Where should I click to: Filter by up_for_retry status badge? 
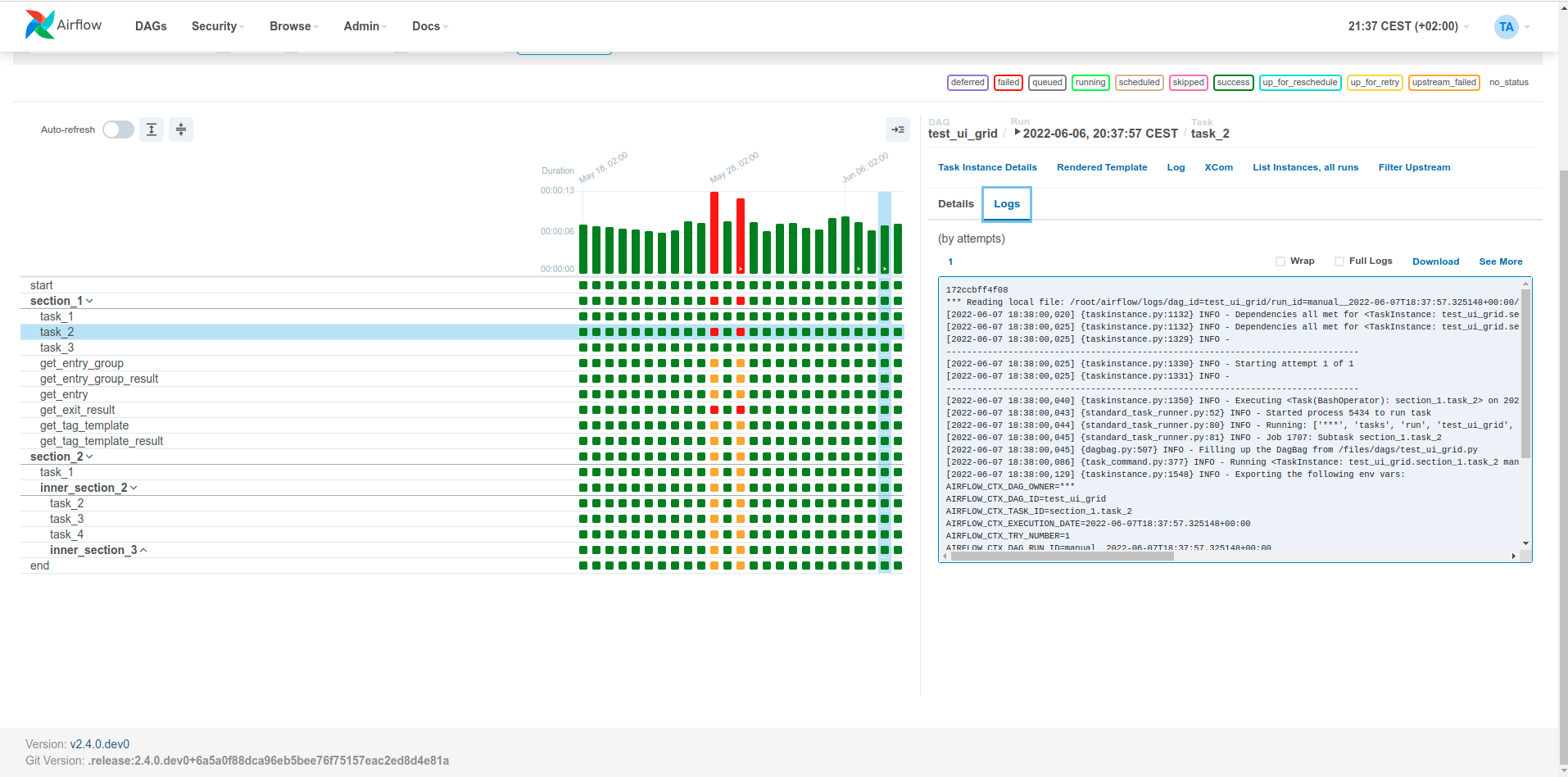(x=1375, y=83)
